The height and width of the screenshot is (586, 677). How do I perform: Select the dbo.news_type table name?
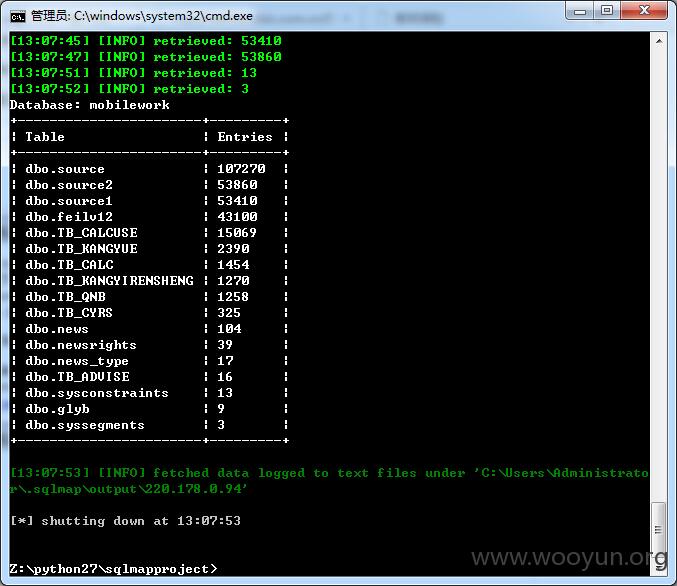coord(77,361)
